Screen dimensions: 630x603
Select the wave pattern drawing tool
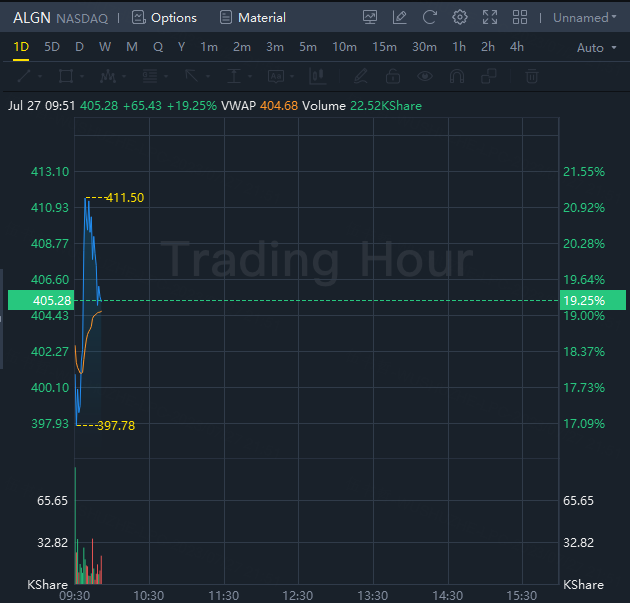(x=108, y=76)
